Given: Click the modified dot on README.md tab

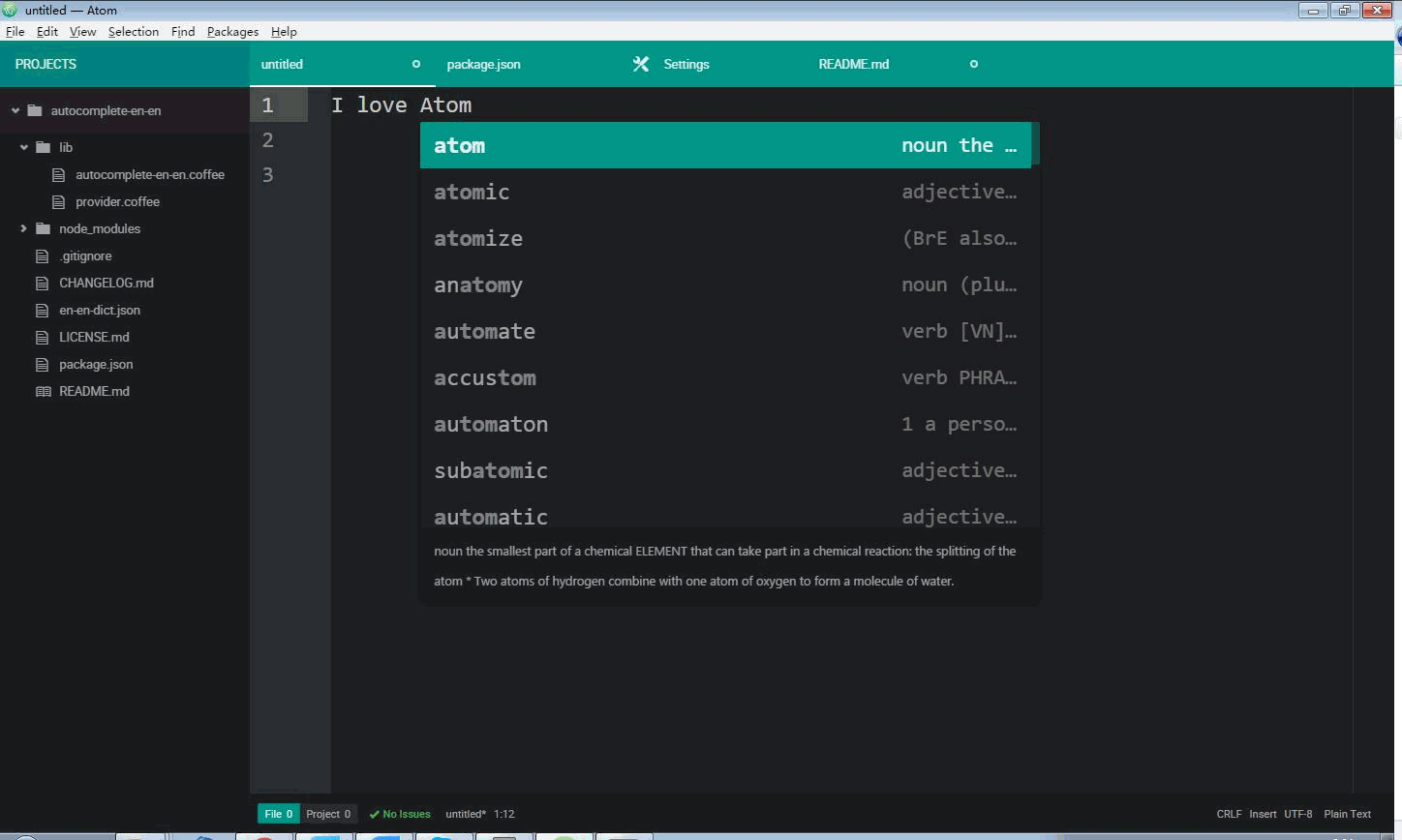Looking at the screenshot, I should [974, 64].
